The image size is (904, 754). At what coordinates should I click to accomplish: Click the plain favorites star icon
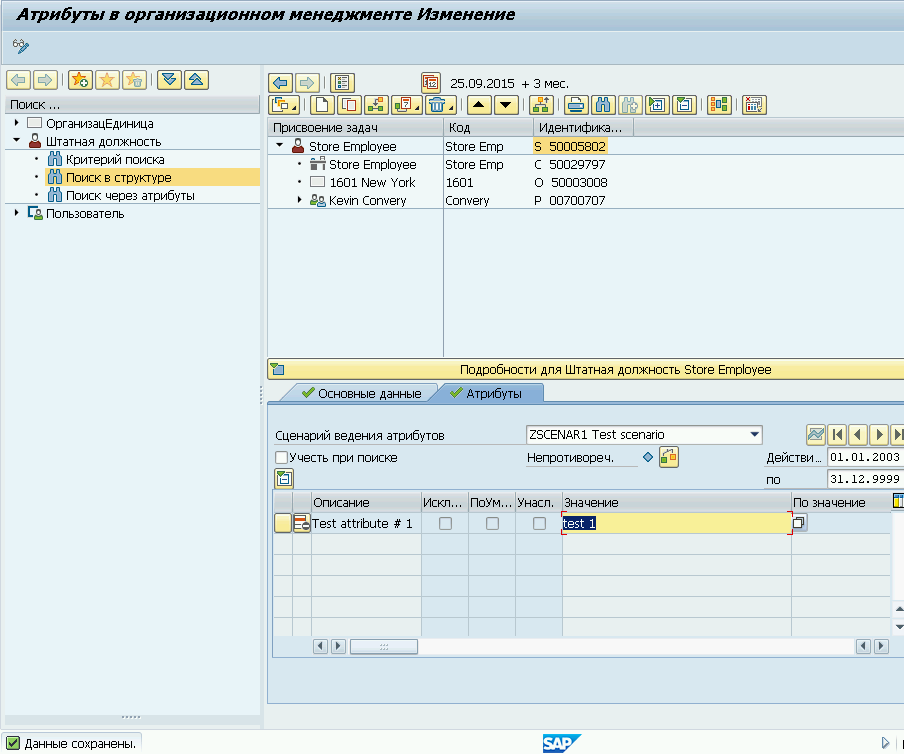107,80
